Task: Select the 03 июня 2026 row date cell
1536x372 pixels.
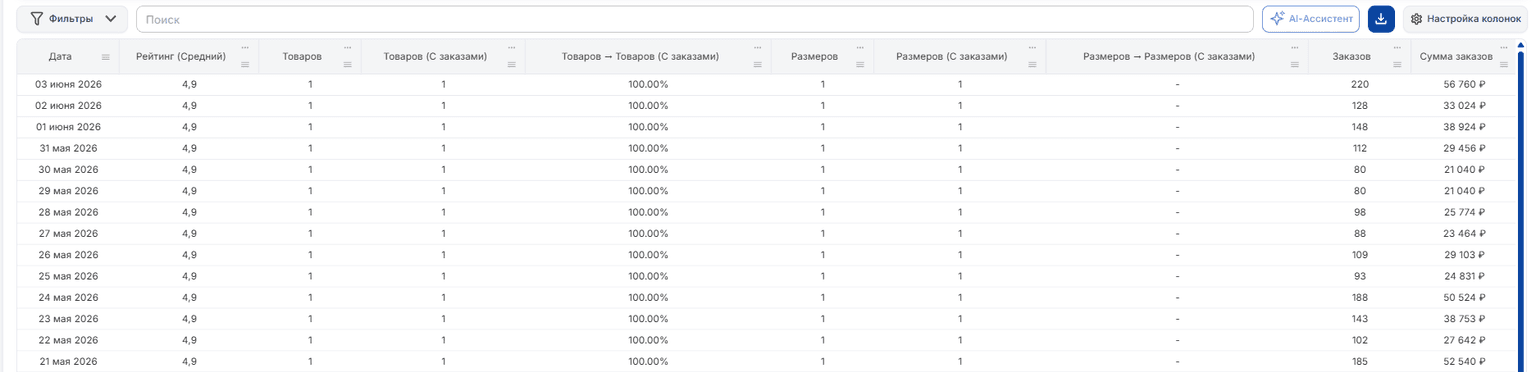Action: click(68, 84)
